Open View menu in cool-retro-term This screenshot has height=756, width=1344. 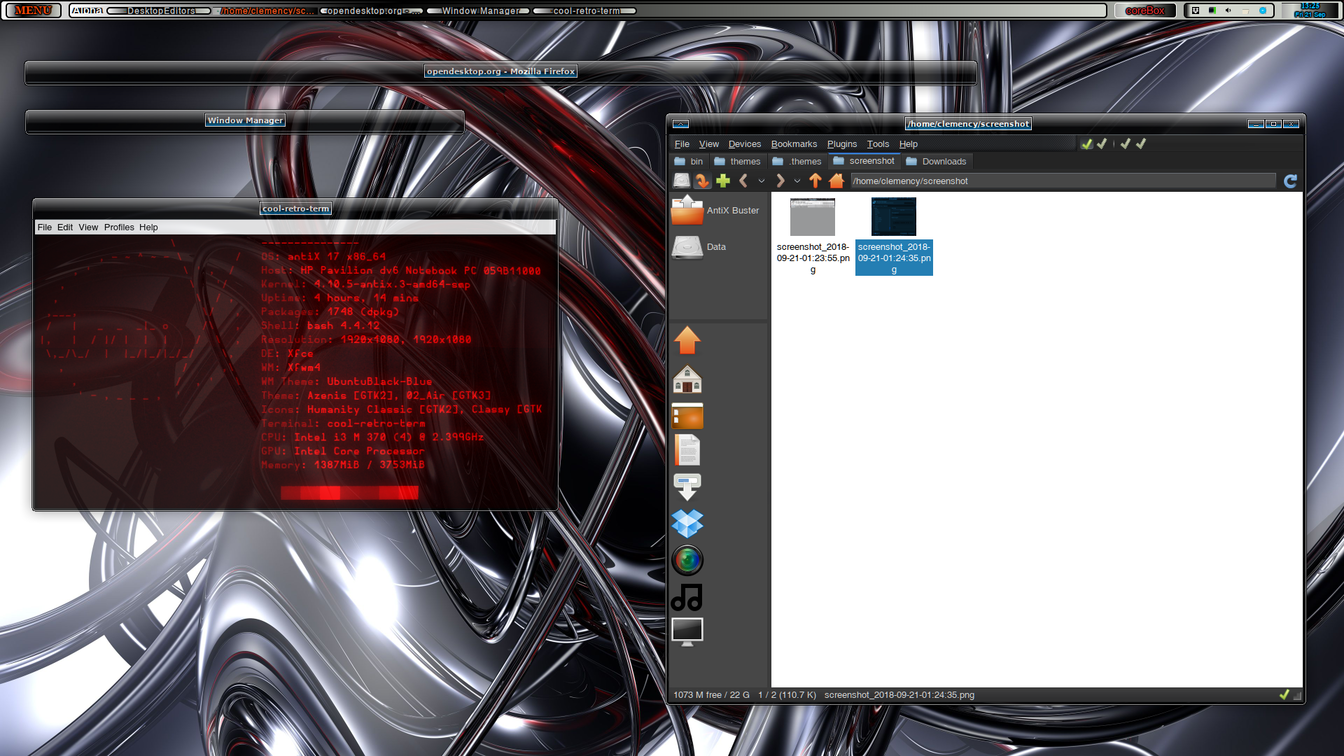click(88, 227)
